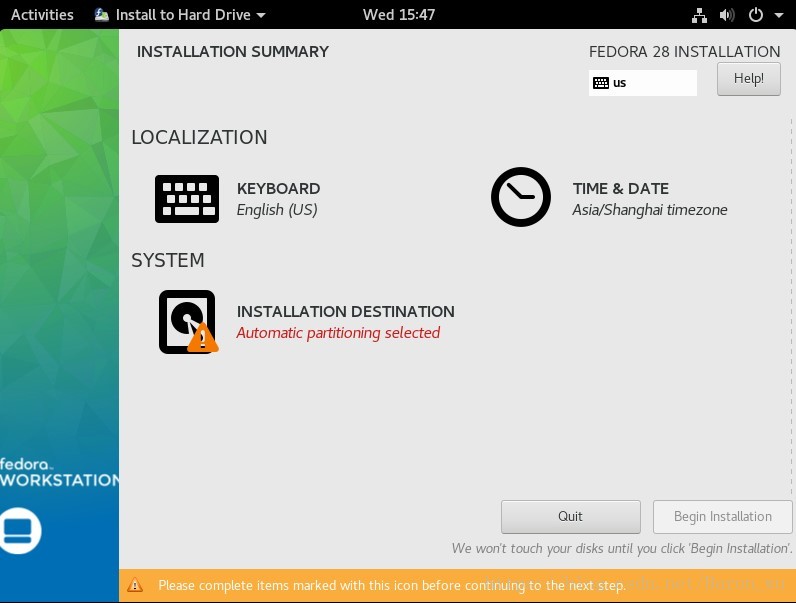Open the Installation Destination disk icon
Image resolution: width=796 pixels, height=603 pixels.
pos(188,322)
